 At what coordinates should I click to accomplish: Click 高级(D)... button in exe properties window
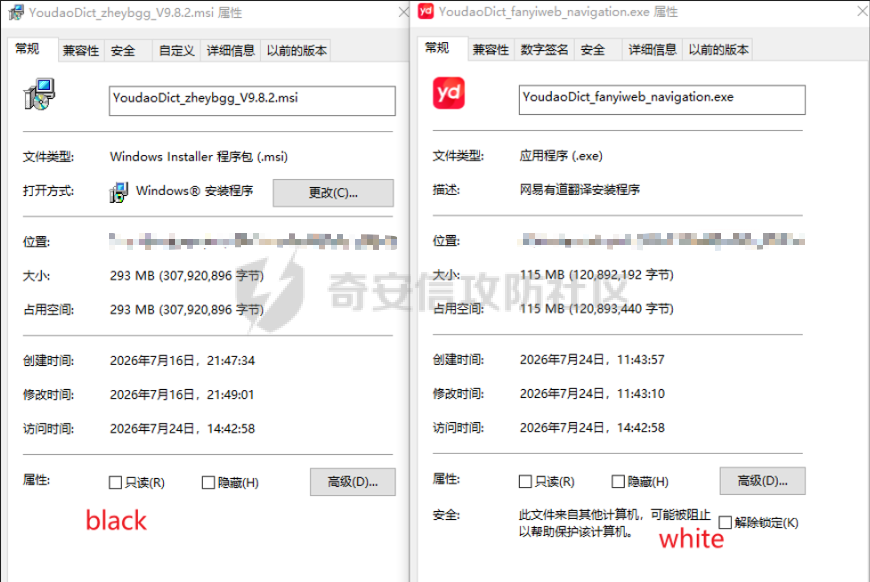tap(762, 480)
